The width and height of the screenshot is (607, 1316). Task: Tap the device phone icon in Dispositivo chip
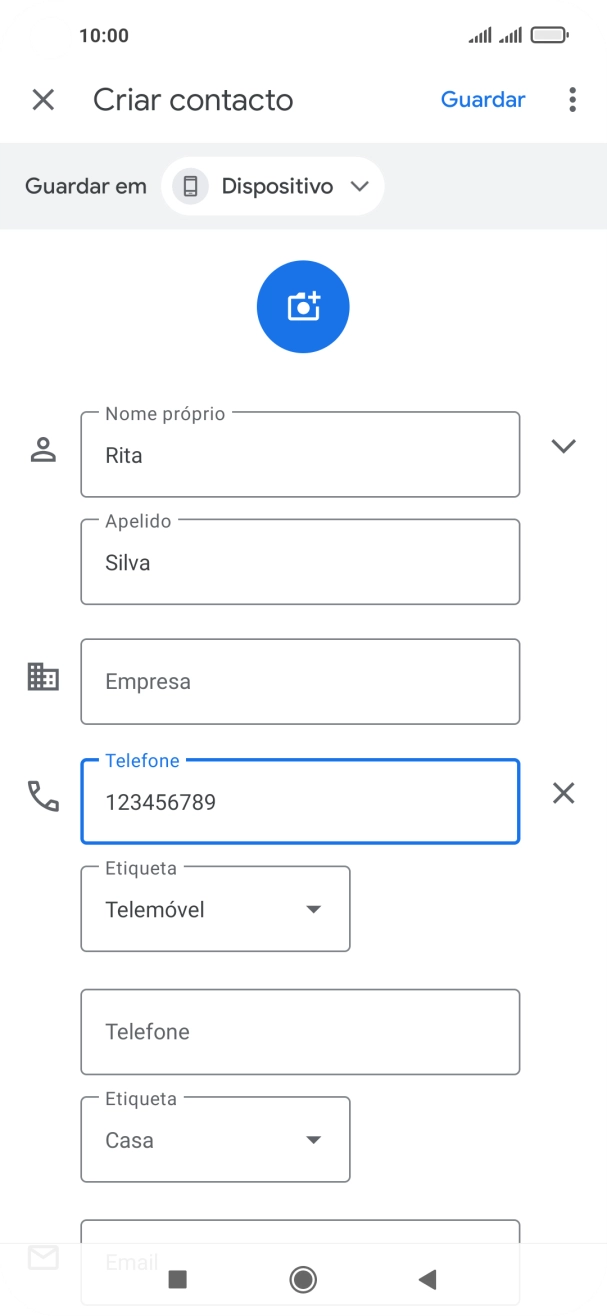pyautogui.click(x=189, y=186)
